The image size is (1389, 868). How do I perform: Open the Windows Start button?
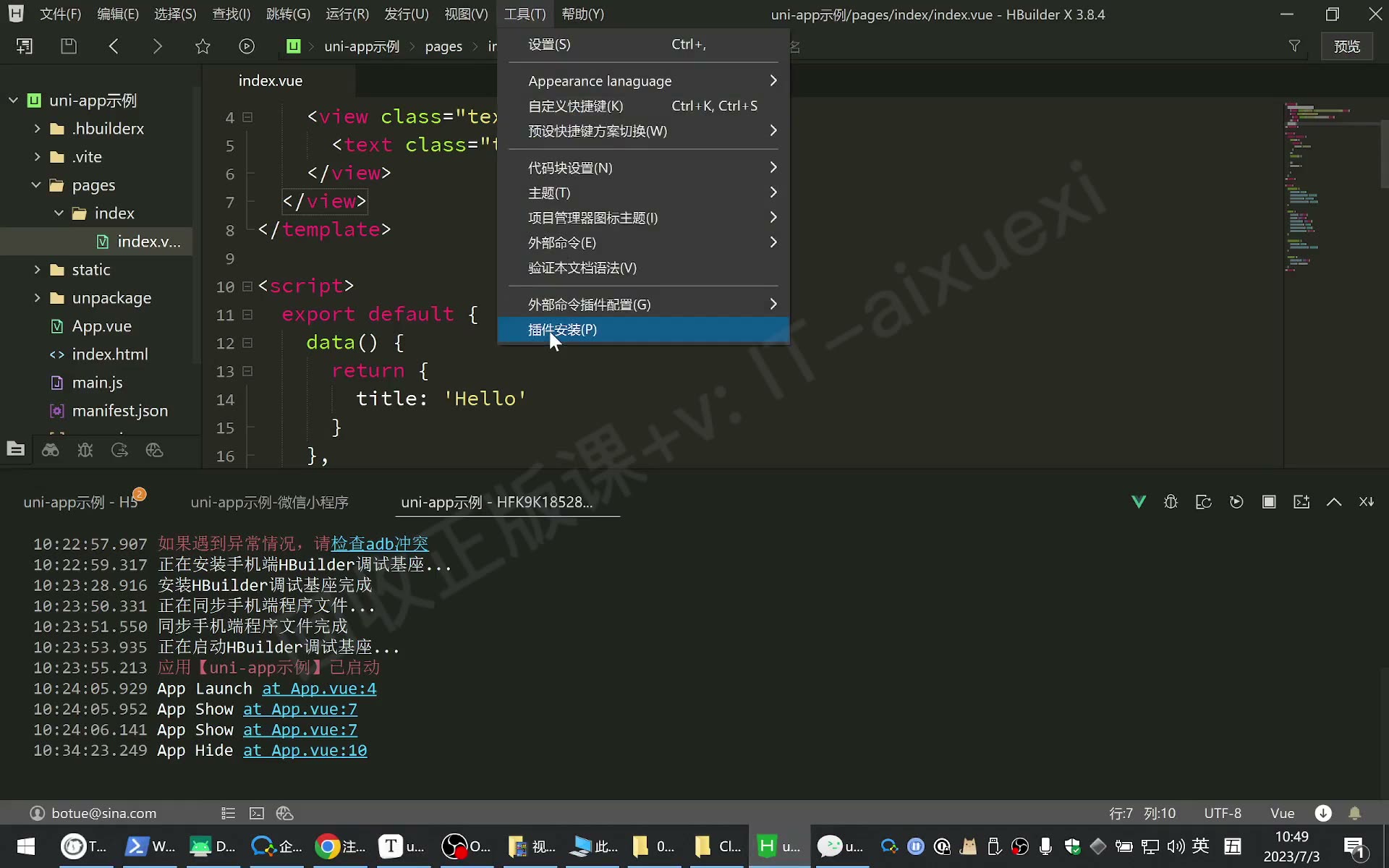click(26, 846)
